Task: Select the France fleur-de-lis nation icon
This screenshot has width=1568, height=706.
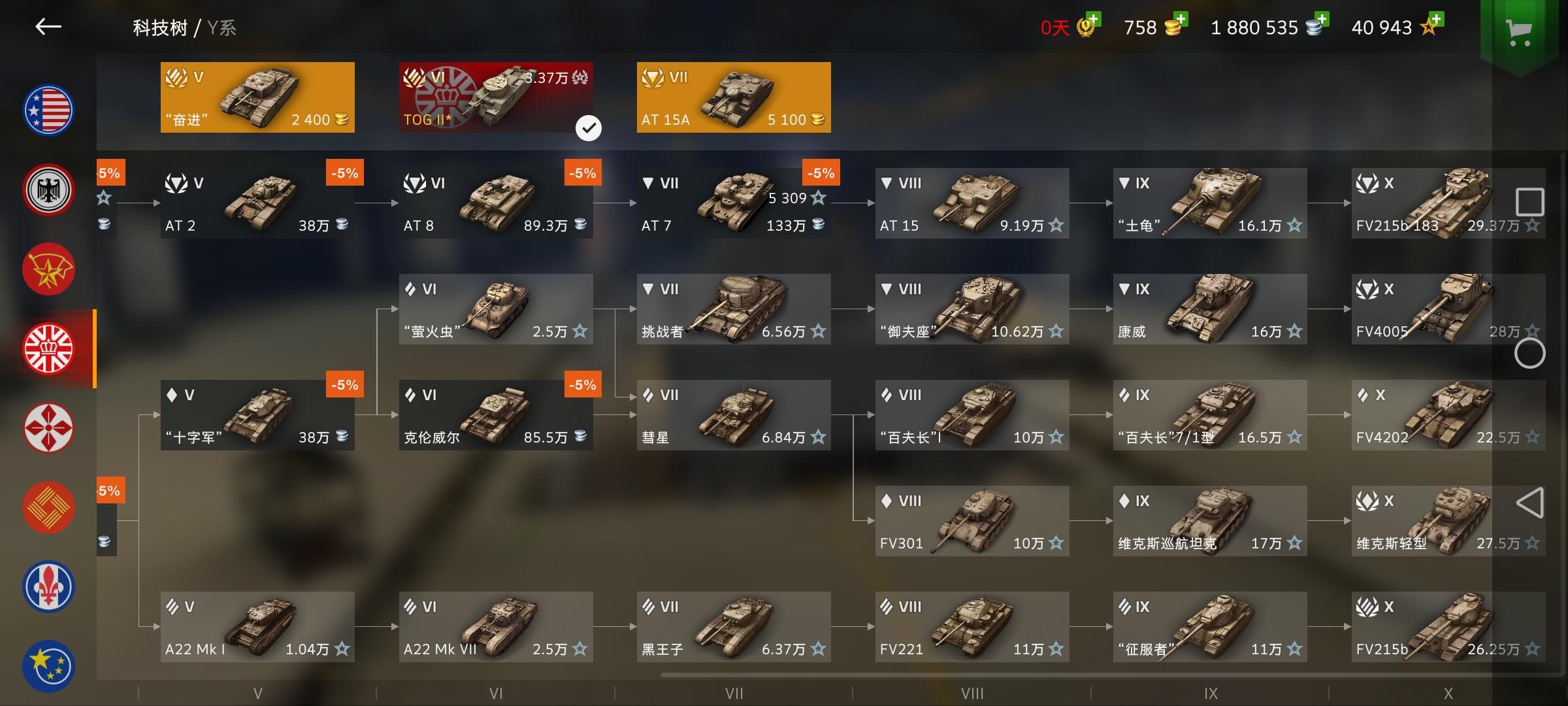Action: coord(49,587)
